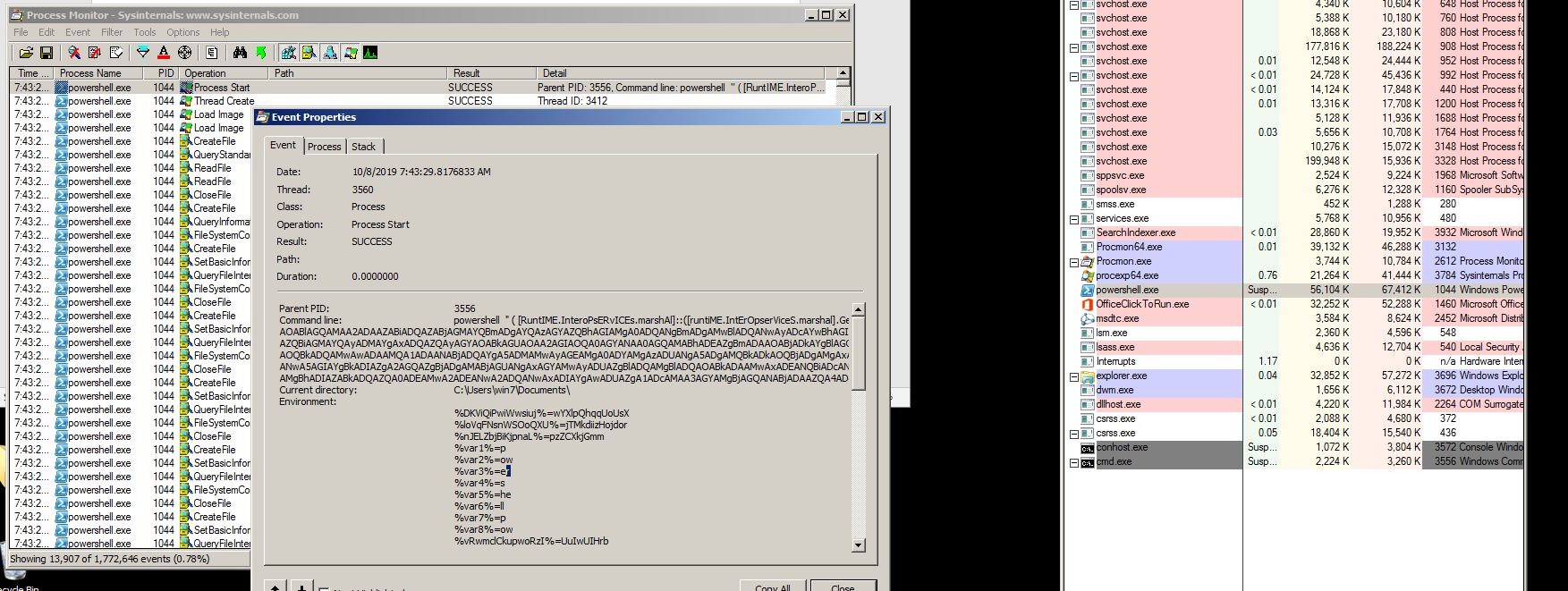Click the Result column header
Screen dimensions: 1568x591
[491, 73]
